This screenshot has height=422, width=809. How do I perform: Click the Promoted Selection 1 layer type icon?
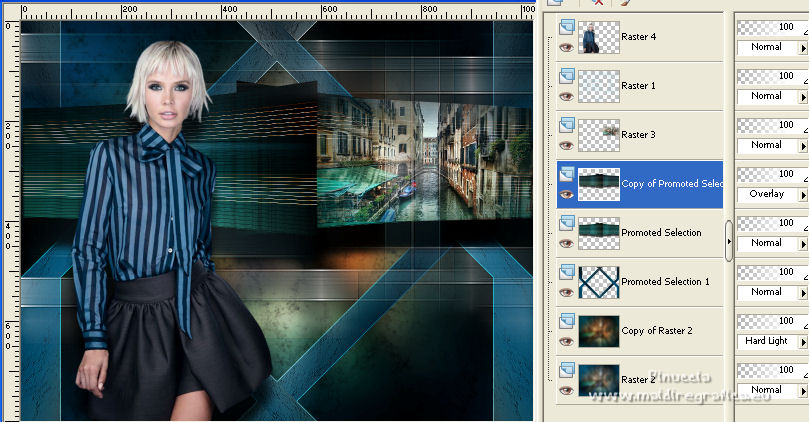tap(567, 272)
